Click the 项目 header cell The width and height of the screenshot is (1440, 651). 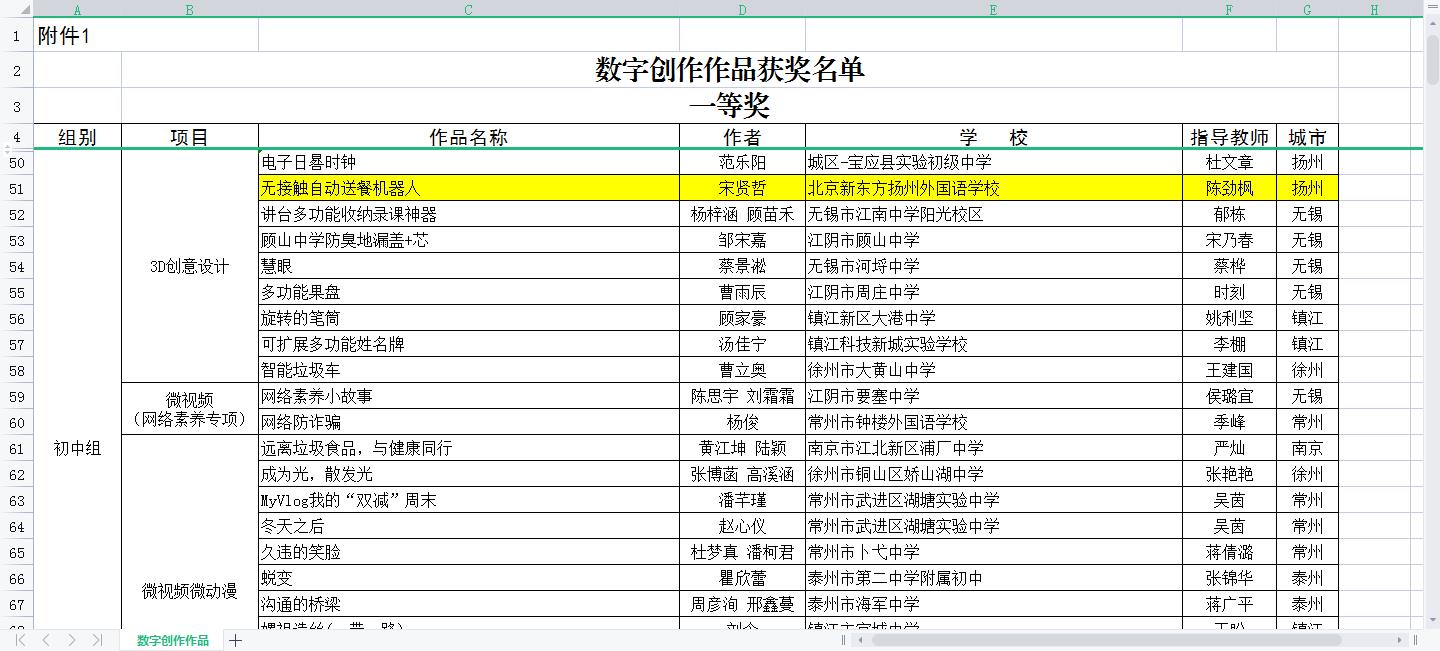coord(190,137)
